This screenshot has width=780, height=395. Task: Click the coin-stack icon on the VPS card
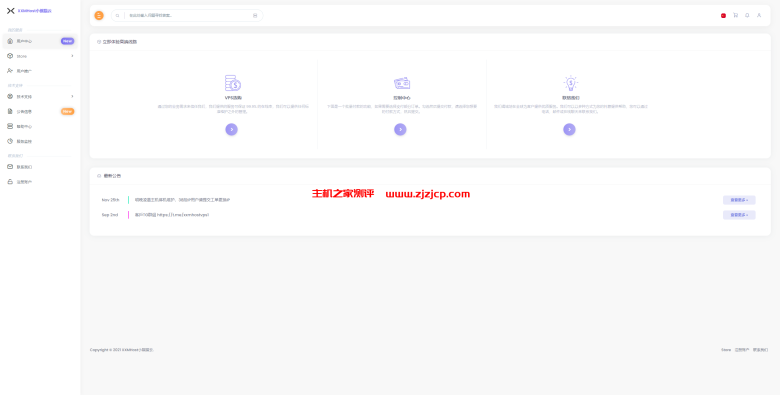point(233,83)
